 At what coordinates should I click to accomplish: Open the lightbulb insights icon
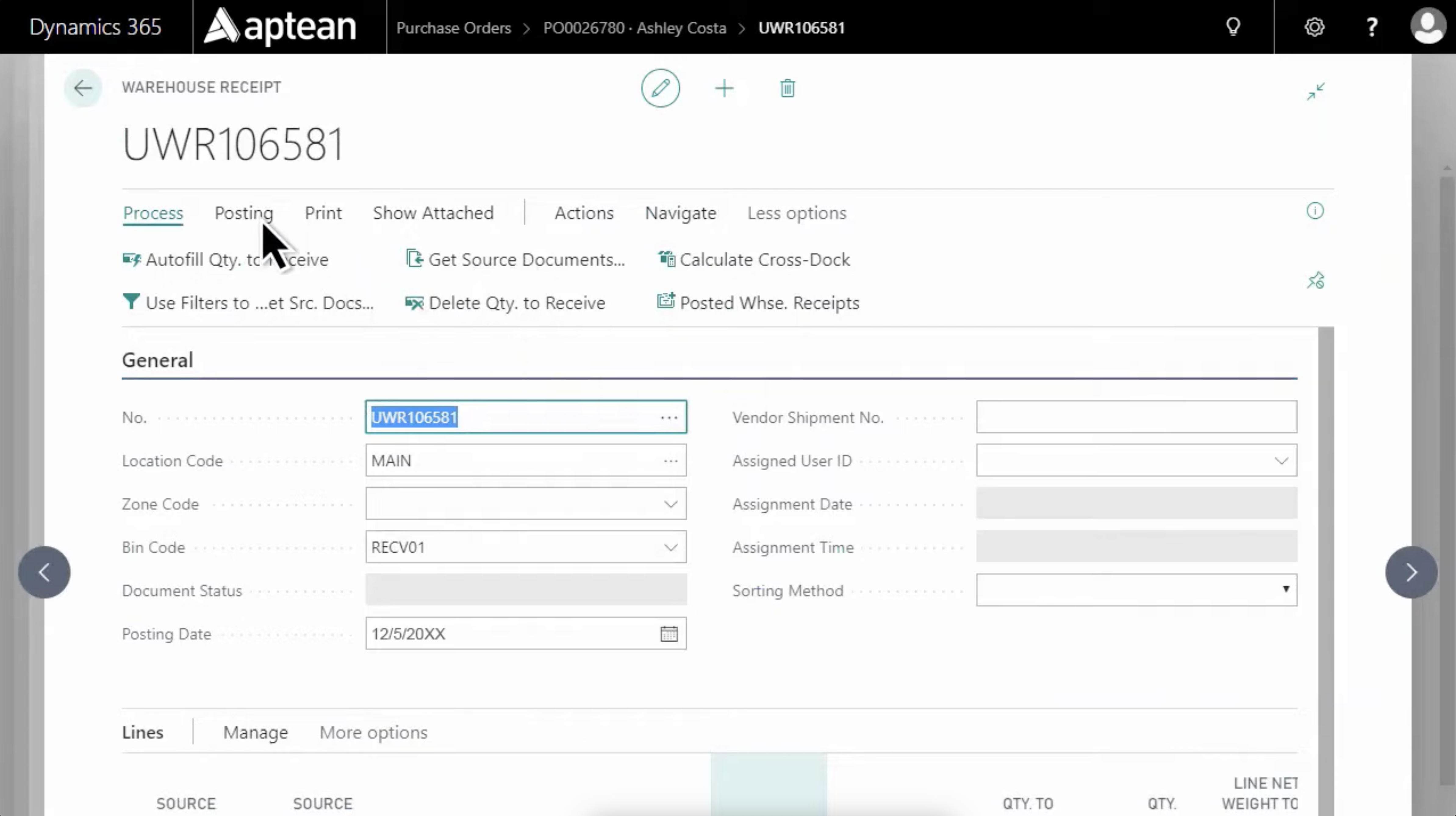coord(1233,27)
